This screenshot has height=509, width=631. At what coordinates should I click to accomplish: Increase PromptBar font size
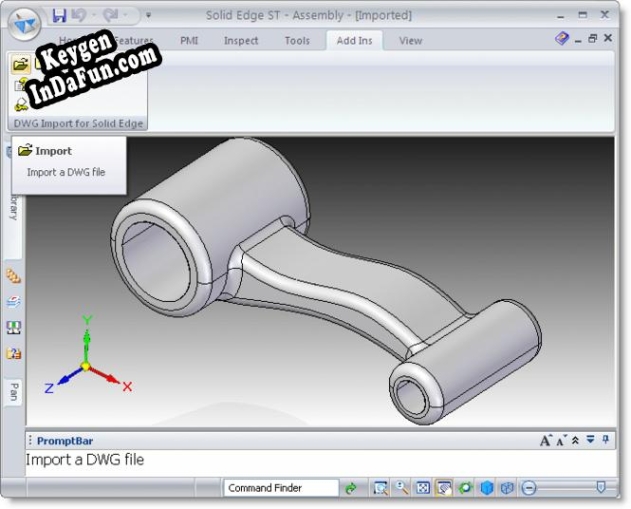(545, 440)
